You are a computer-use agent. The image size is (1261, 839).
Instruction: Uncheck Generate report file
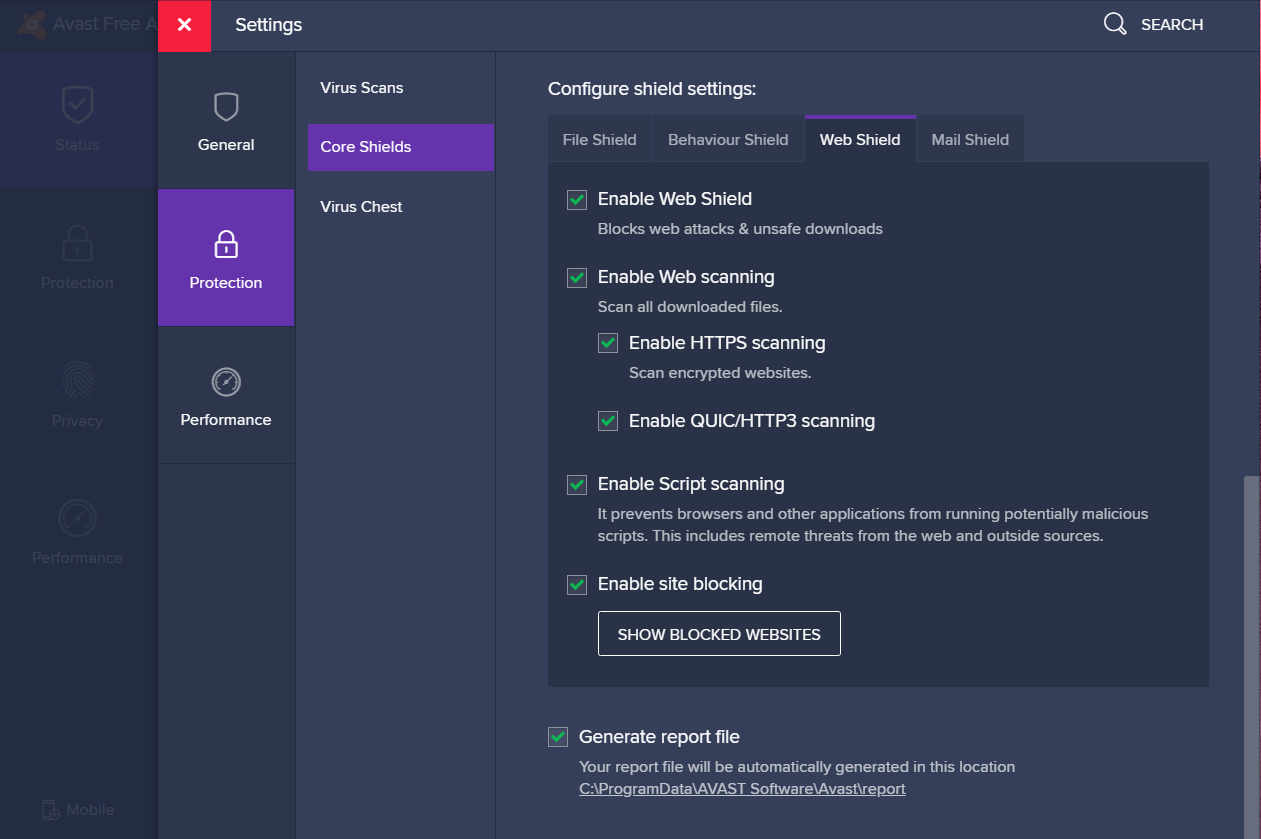pos(558,737)
